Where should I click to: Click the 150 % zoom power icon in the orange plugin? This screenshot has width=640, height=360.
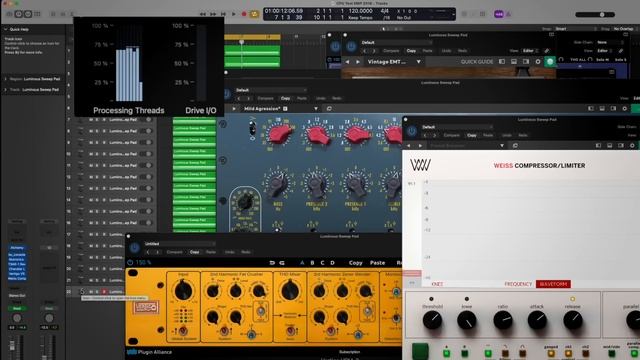tap(130, 262)
